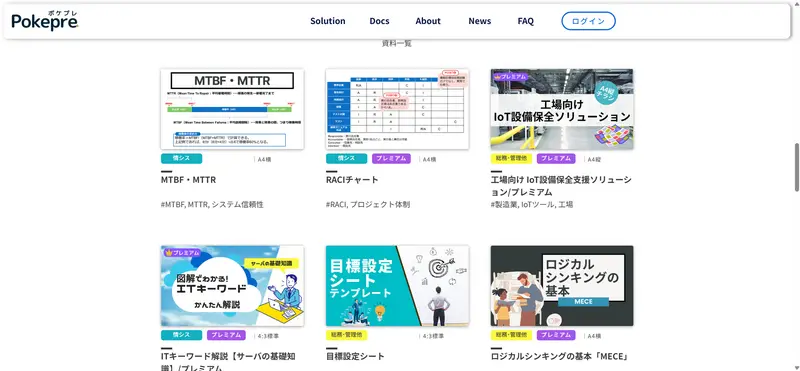
Task: Click hashtags #RACI, プロジェクト体制
Action: 368,205
